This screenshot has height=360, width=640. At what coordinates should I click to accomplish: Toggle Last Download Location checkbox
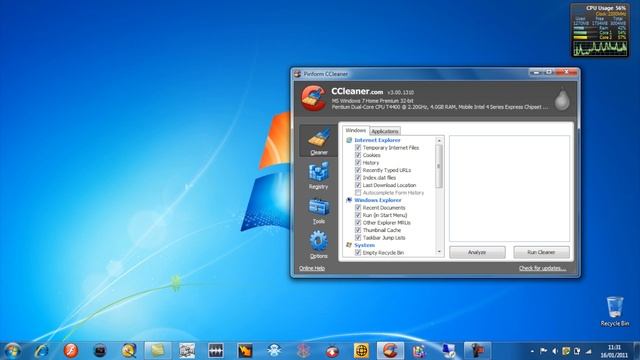pos(358,185)
